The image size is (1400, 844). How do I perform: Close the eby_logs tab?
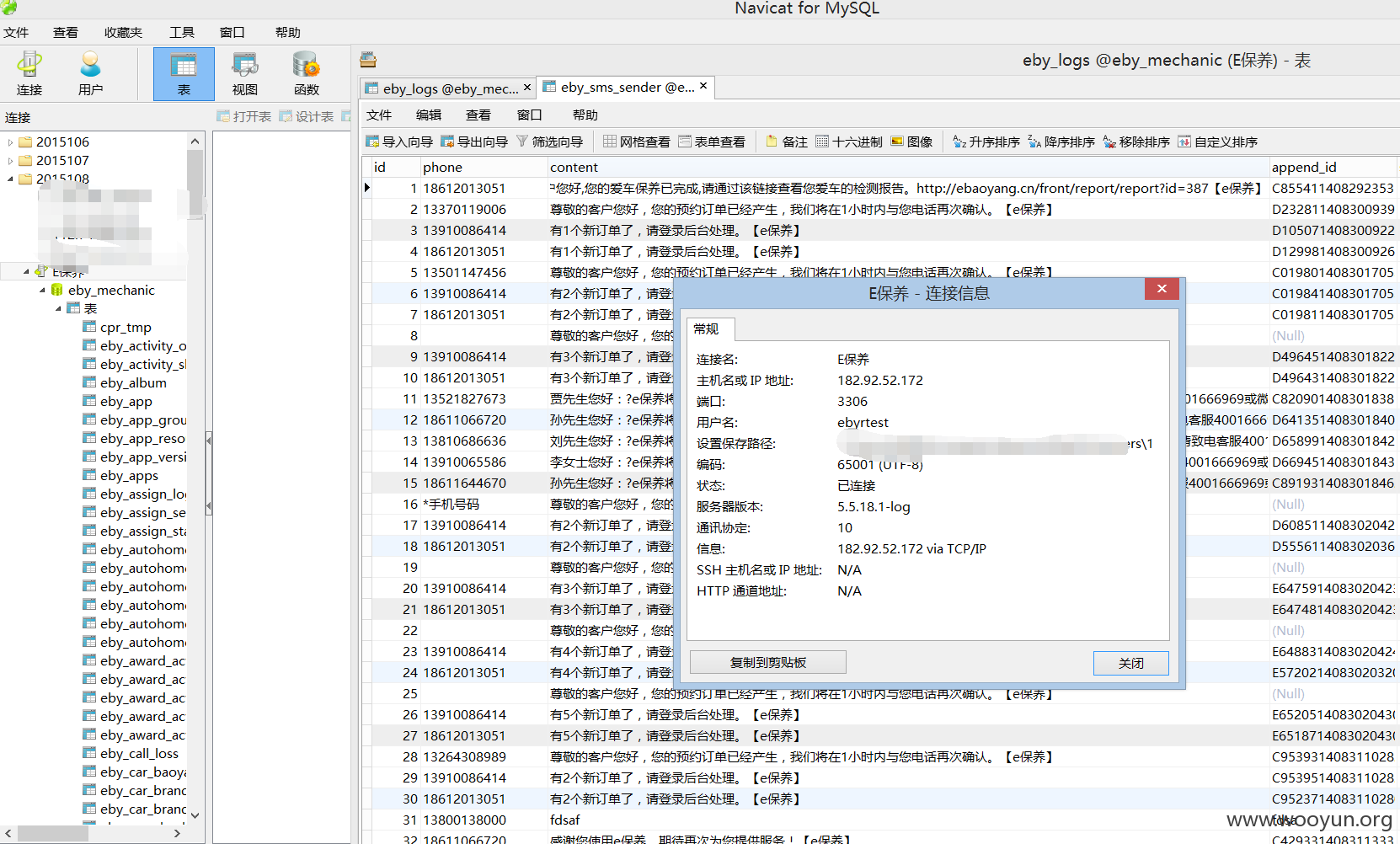527,86
